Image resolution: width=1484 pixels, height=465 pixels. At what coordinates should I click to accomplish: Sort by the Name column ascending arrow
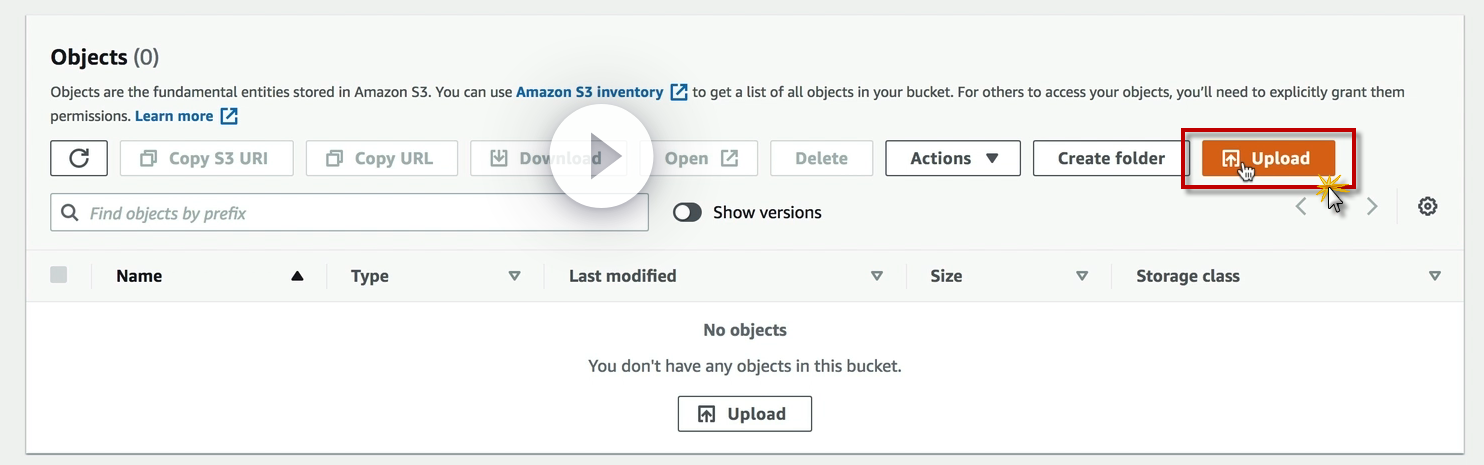297,276
